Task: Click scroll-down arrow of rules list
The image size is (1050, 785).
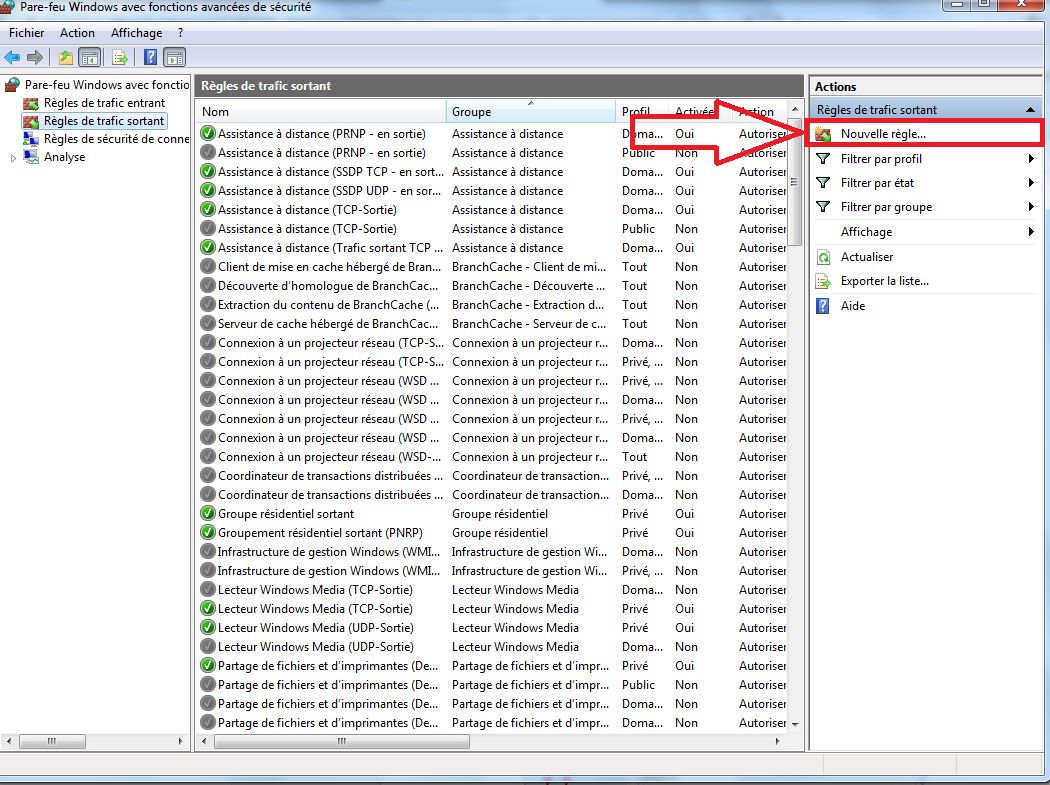Action: click(795, 724)
